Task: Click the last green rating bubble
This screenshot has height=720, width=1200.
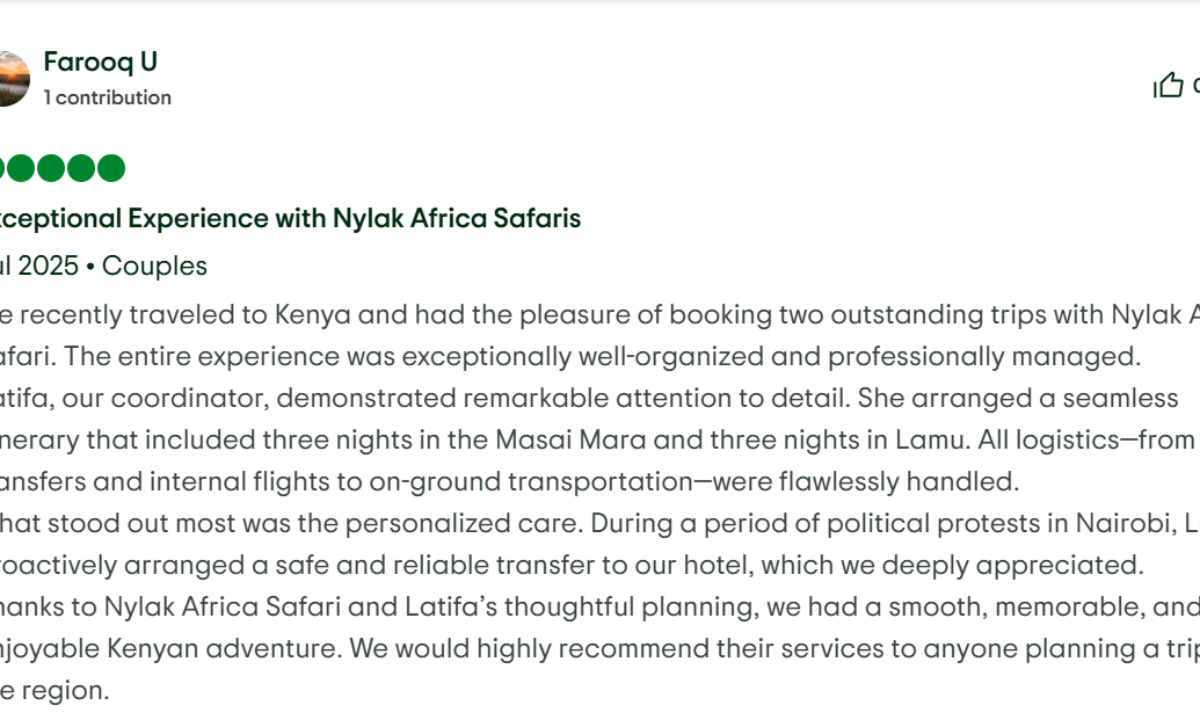Action: (111, 168)
